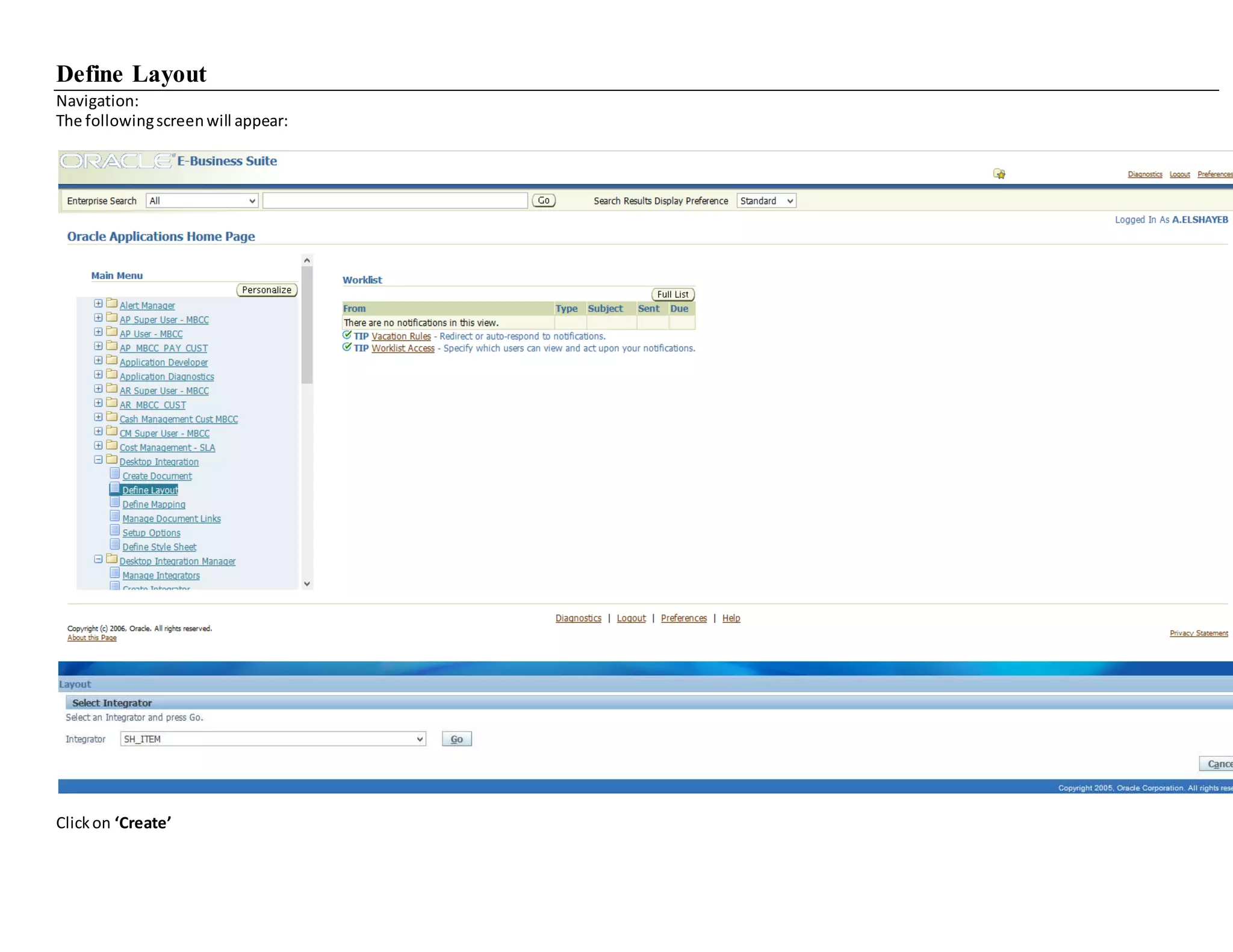
Task: Click the Vacation Rules link
Action: coord(402,336)
